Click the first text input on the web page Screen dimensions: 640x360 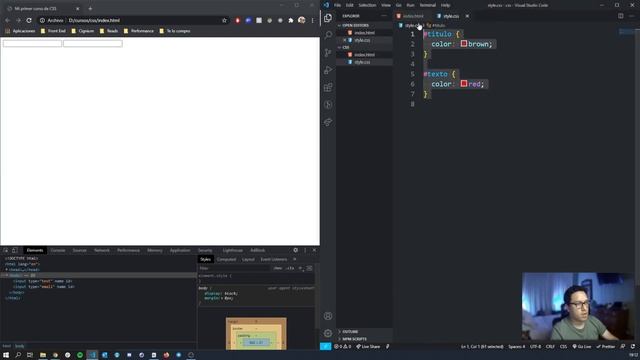(32, 43)
